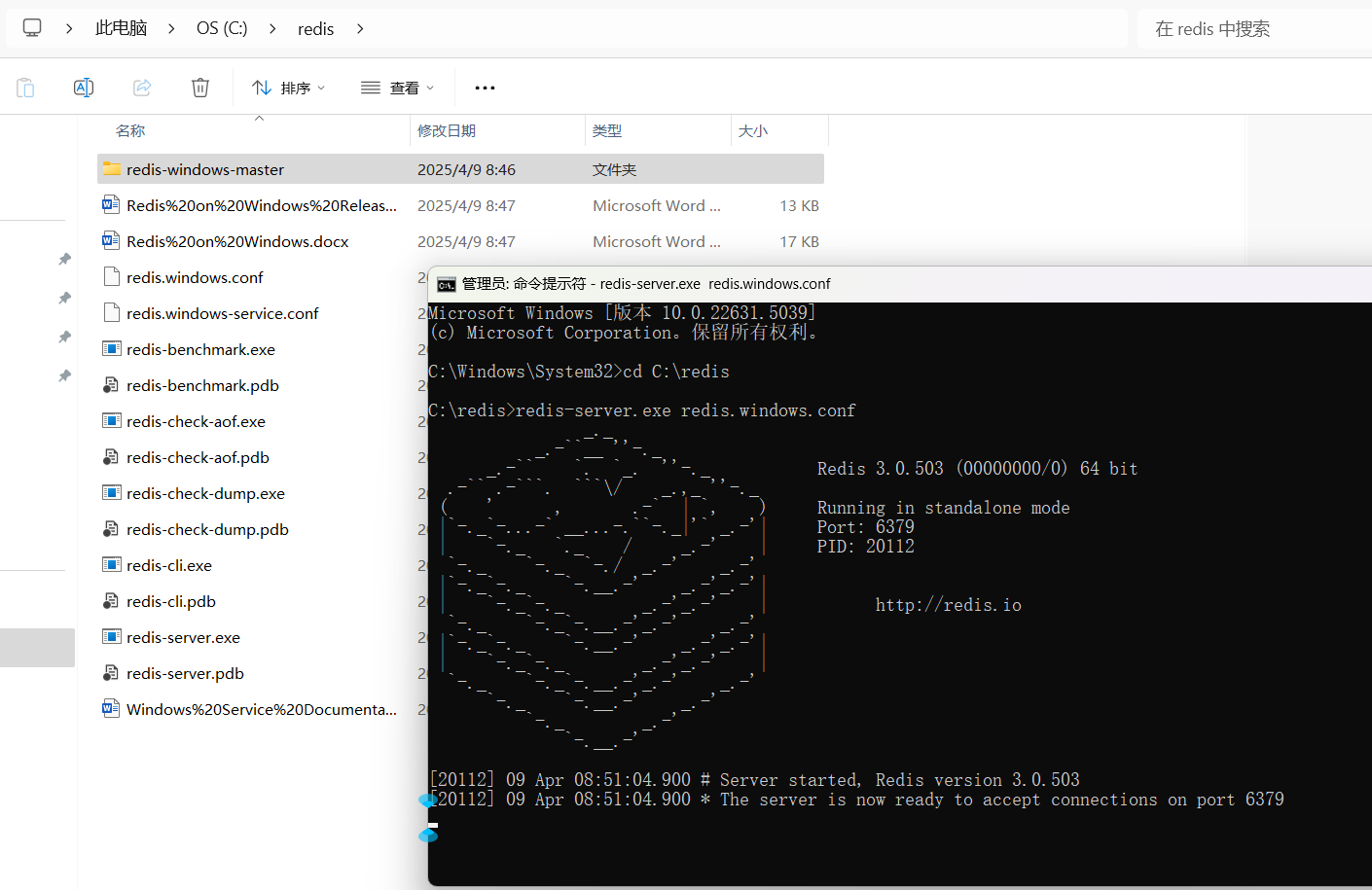This screenshot has width=1372, height=890.
Task: Select redis.windows-service.conf file icon
Action: point(111,312)
